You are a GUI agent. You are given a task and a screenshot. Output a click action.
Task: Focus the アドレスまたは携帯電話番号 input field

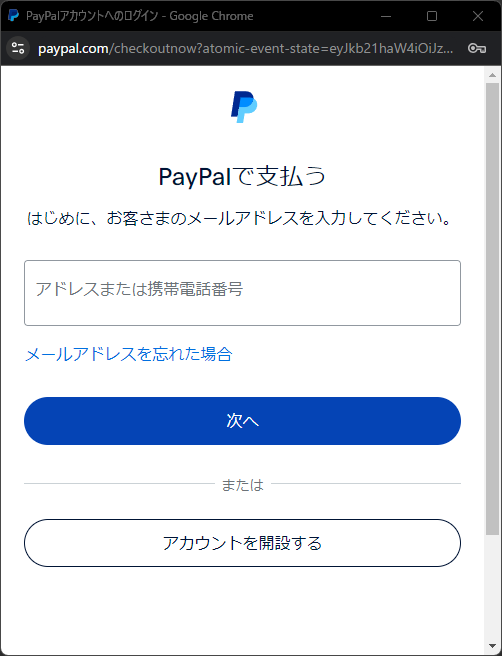coord(242,293)
